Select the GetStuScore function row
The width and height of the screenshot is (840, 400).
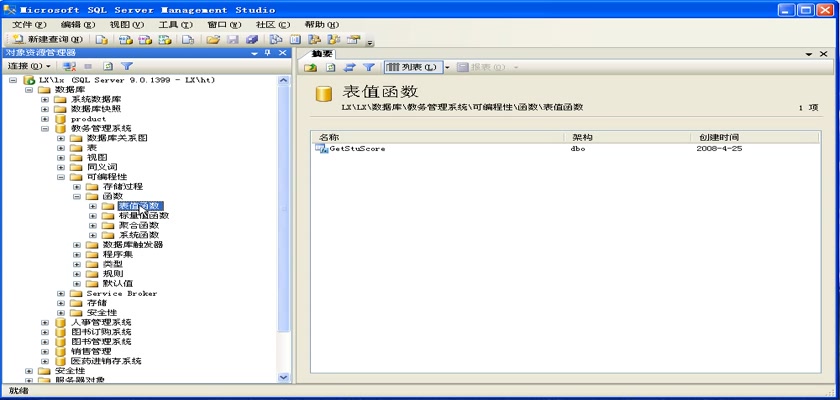tap(356, 148)
